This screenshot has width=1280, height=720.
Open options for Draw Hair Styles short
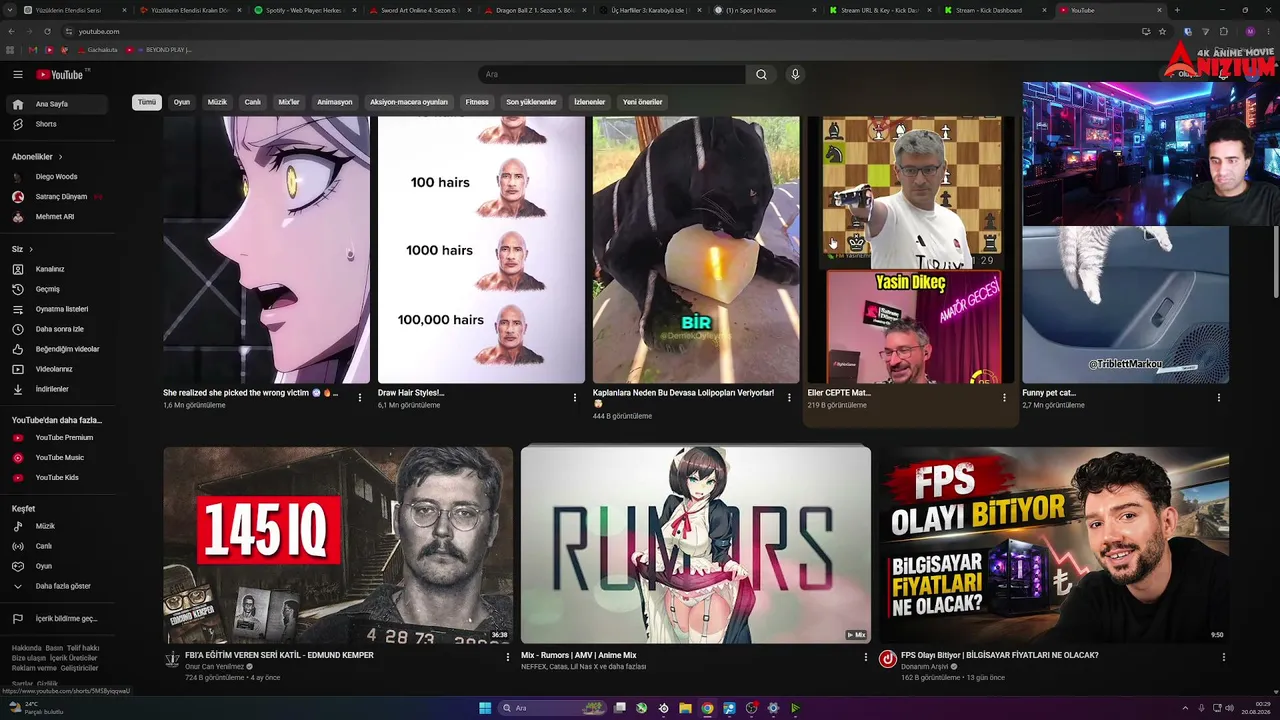pos(575,397)
